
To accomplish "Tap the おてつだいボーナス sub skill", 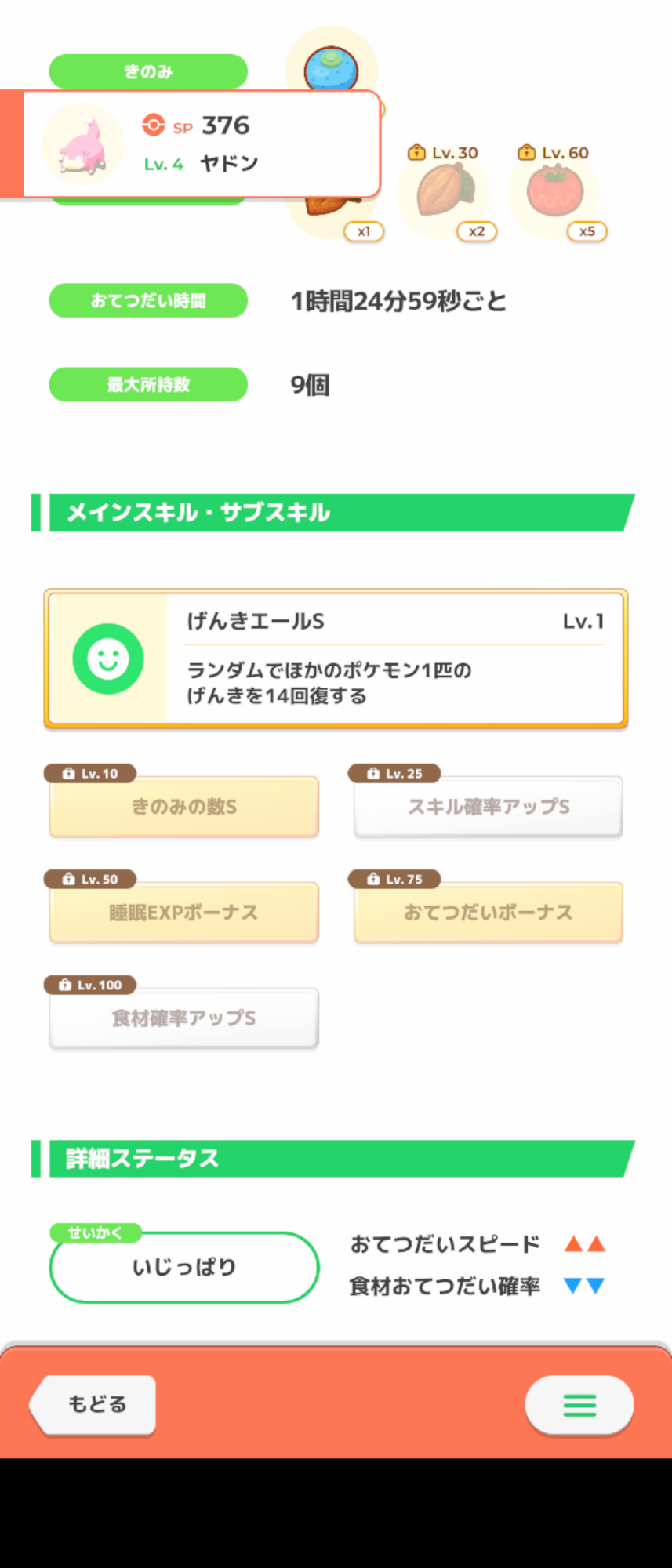I will point(488,913).
